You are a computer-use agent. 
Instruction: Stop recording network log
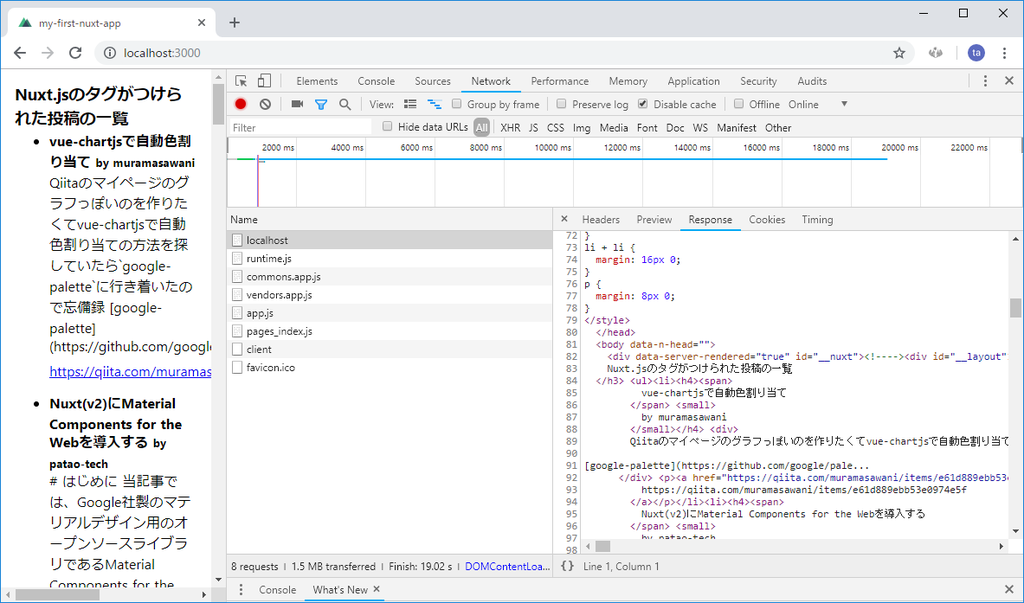tap(240, 104)
